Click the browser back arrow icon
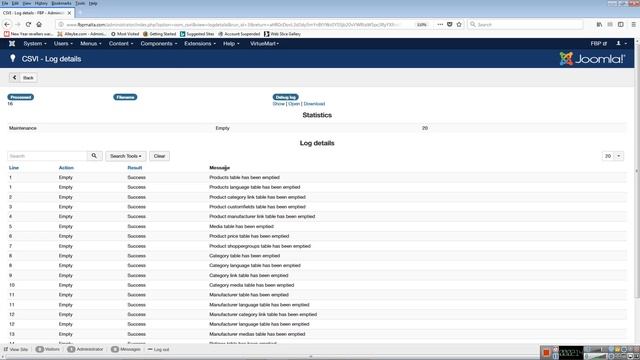Image resolution: width=640 pixels, height=360 pixels. coord(7,24)
